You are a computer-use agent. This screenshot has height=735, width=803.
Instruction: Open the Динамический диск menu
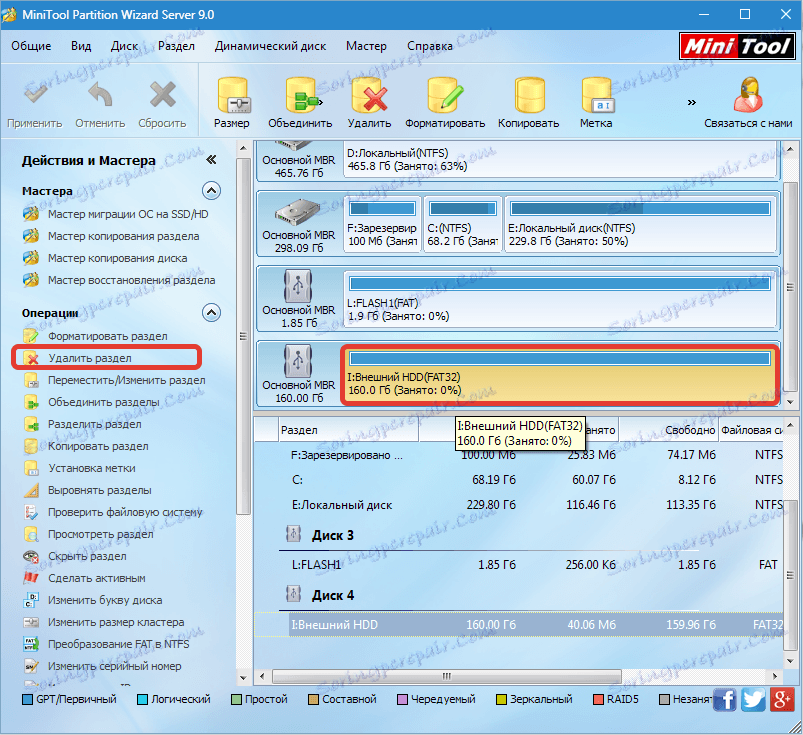pyautogui.click(x=270, y=46)
